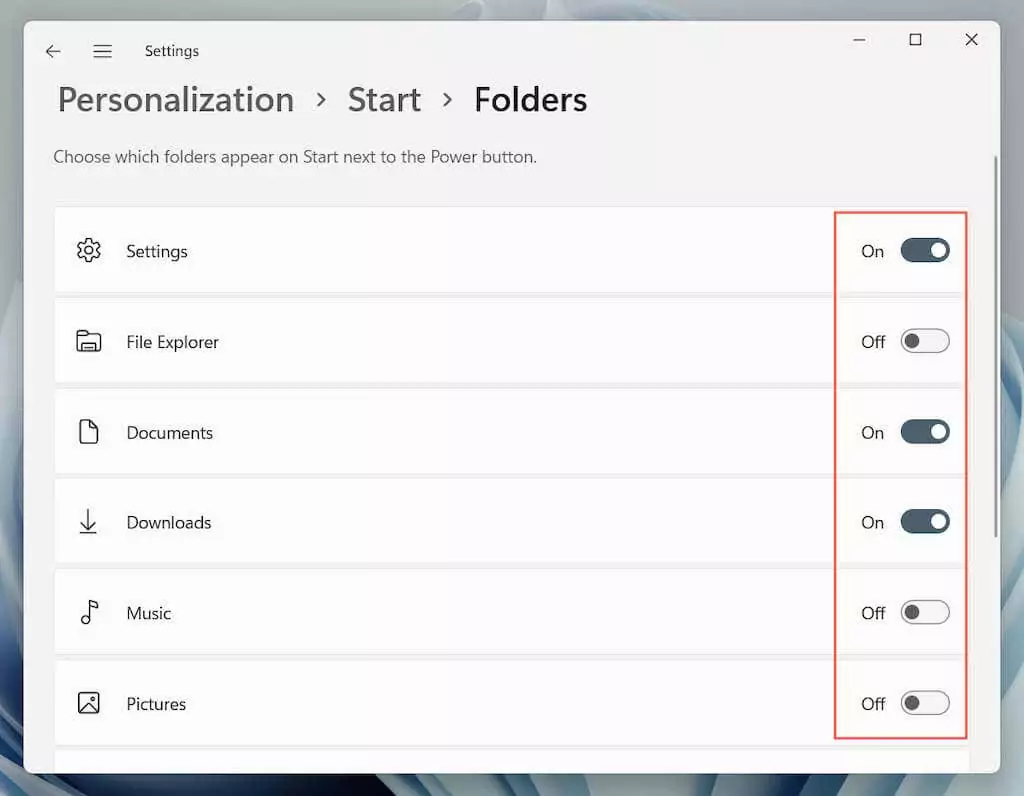The image size is (1024, 796).
Task: Click the File Explorer folder icon
Action: click(89, 342)
